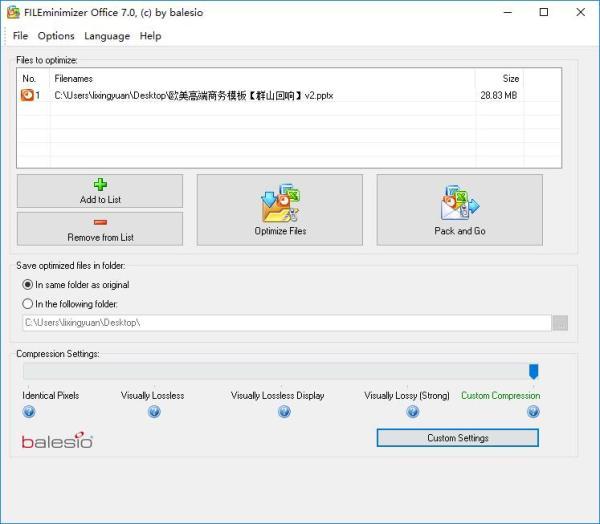Click the No. column header
The image size is (600, 524).
click(x=34, y=78)
